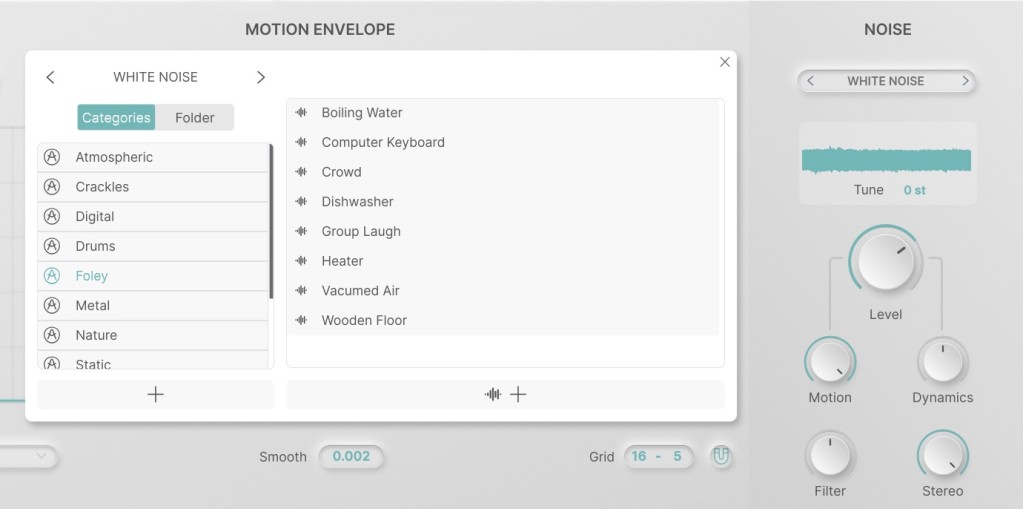Click the plus icon below the category list
The height and width of the screenshot is (509, 1023).
pyautogui.click(x=155, y=394)
